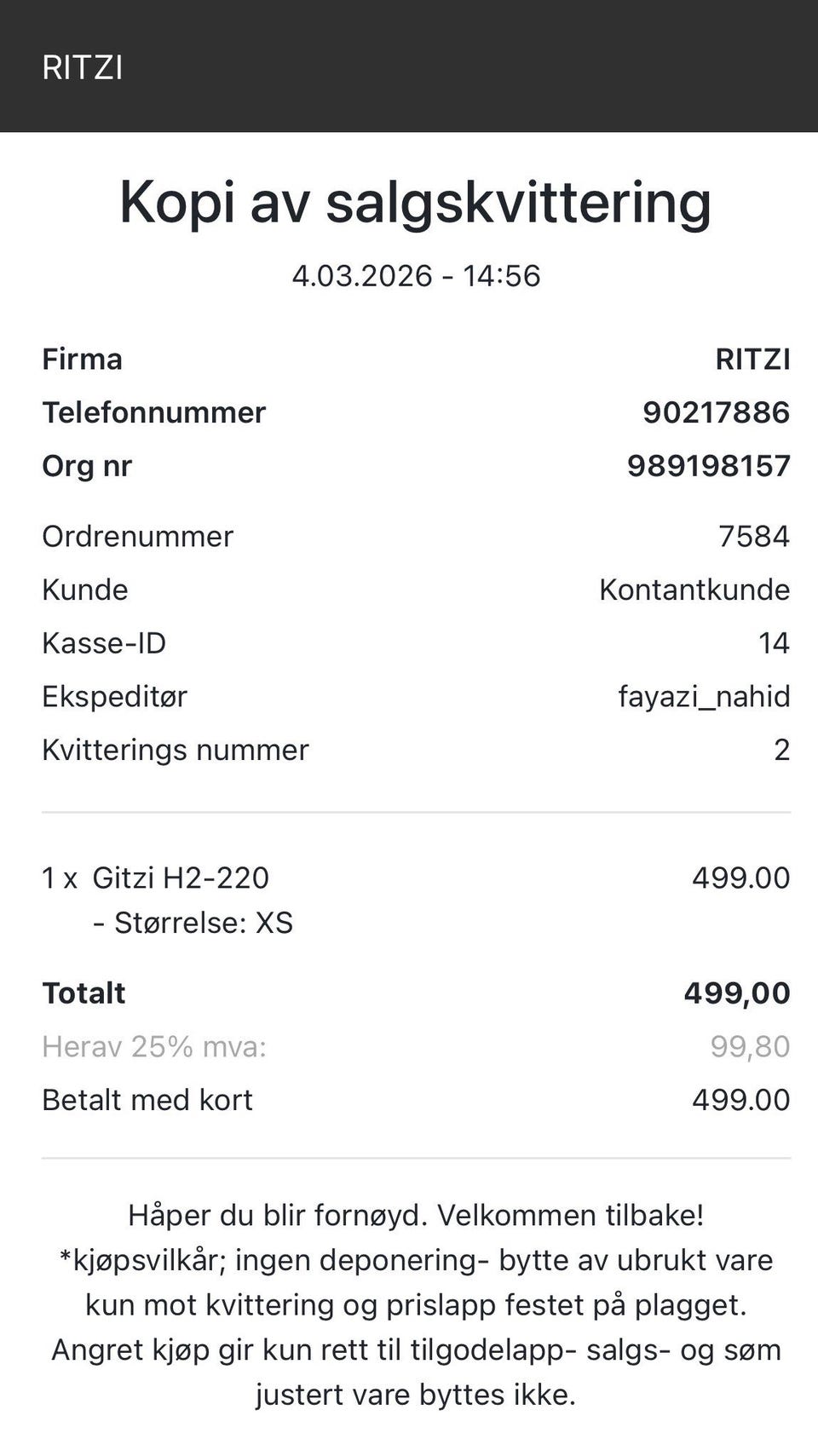Select the Org nr value 989198157
The height and width of the screenshot is (1456, 818).
coord(709,466)
